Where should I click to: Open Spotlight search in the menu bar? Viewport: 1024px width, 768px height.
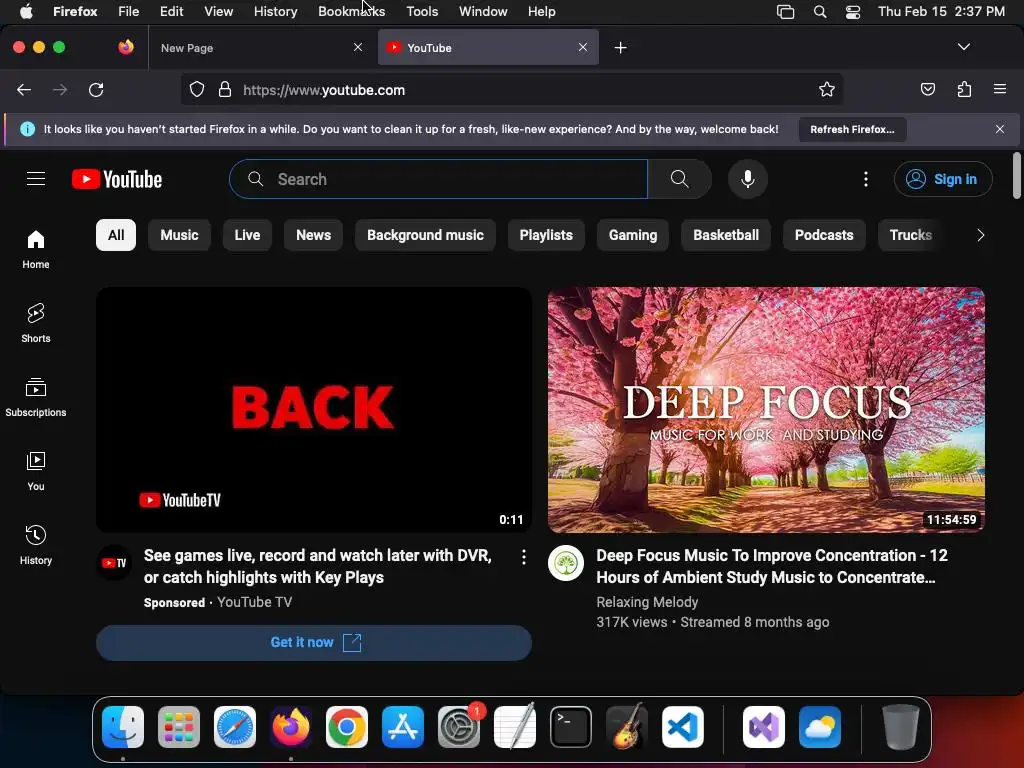[x=820, y=12]
